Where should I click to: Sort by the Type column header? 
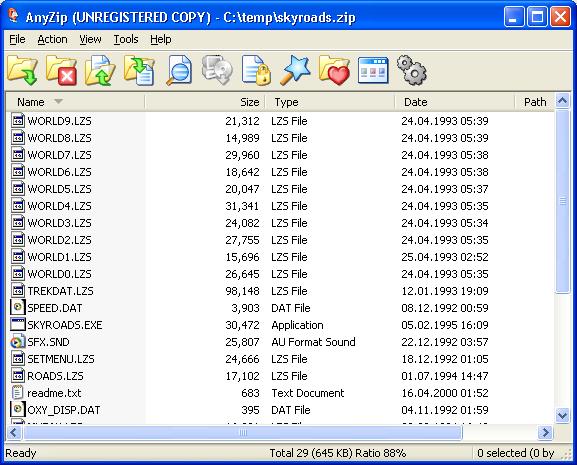click(x=330, y=102)
